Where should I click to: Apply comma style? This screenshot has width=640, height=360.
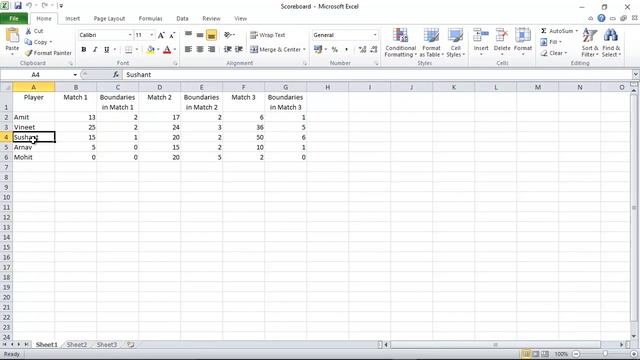tap(347, 49)
